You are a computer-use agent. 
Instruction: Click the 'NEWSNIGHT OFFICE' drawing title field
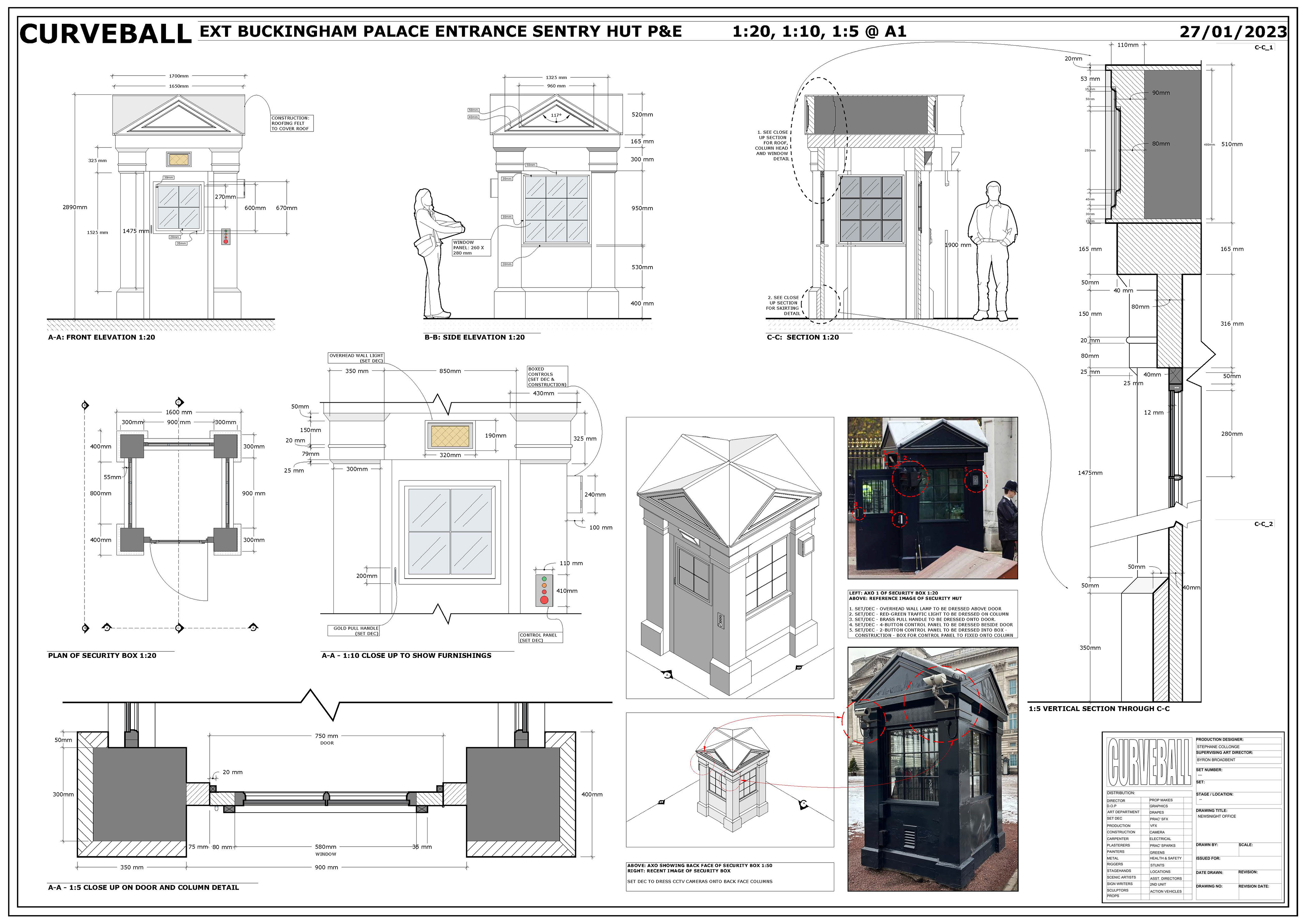(x=1217, y=816)
